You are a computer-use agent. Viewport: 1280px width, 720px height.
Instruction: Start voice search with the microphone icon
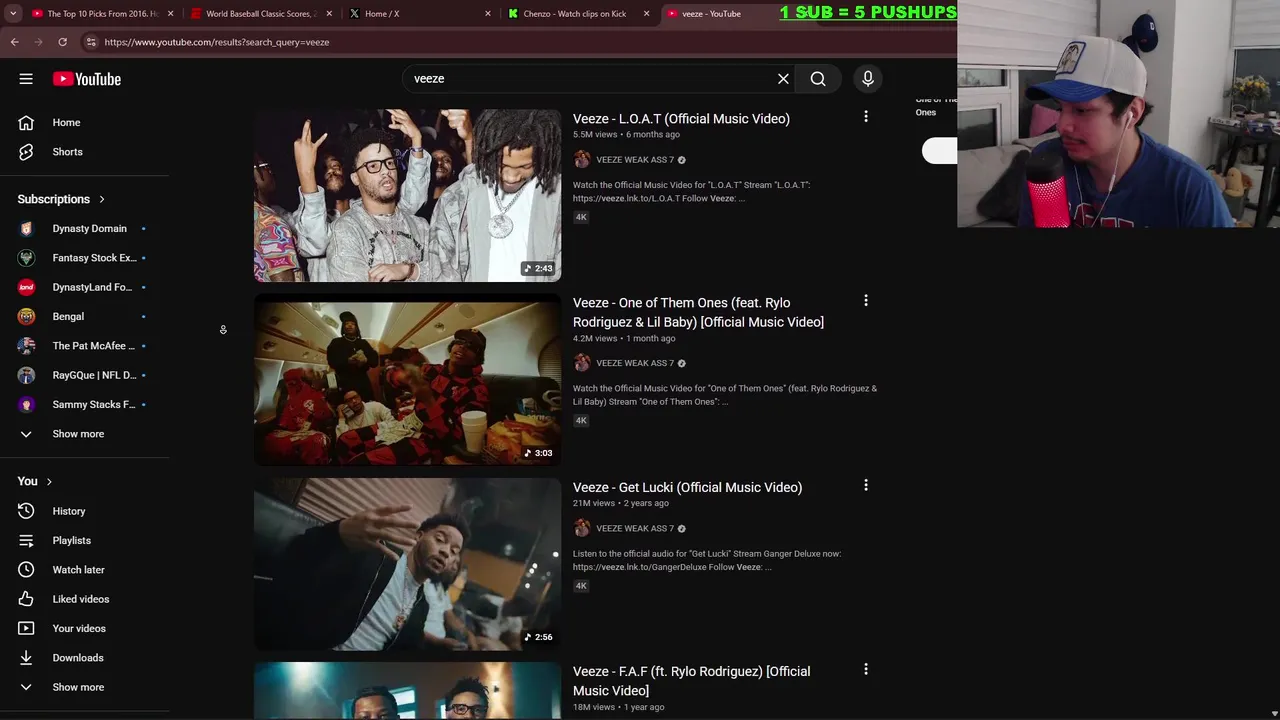(x=868, y=79)
